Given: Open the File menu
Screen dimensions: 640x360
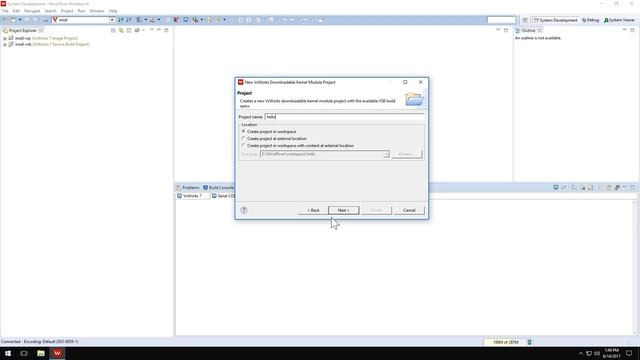Looking at the screenshot, I should tap(5, 11).
